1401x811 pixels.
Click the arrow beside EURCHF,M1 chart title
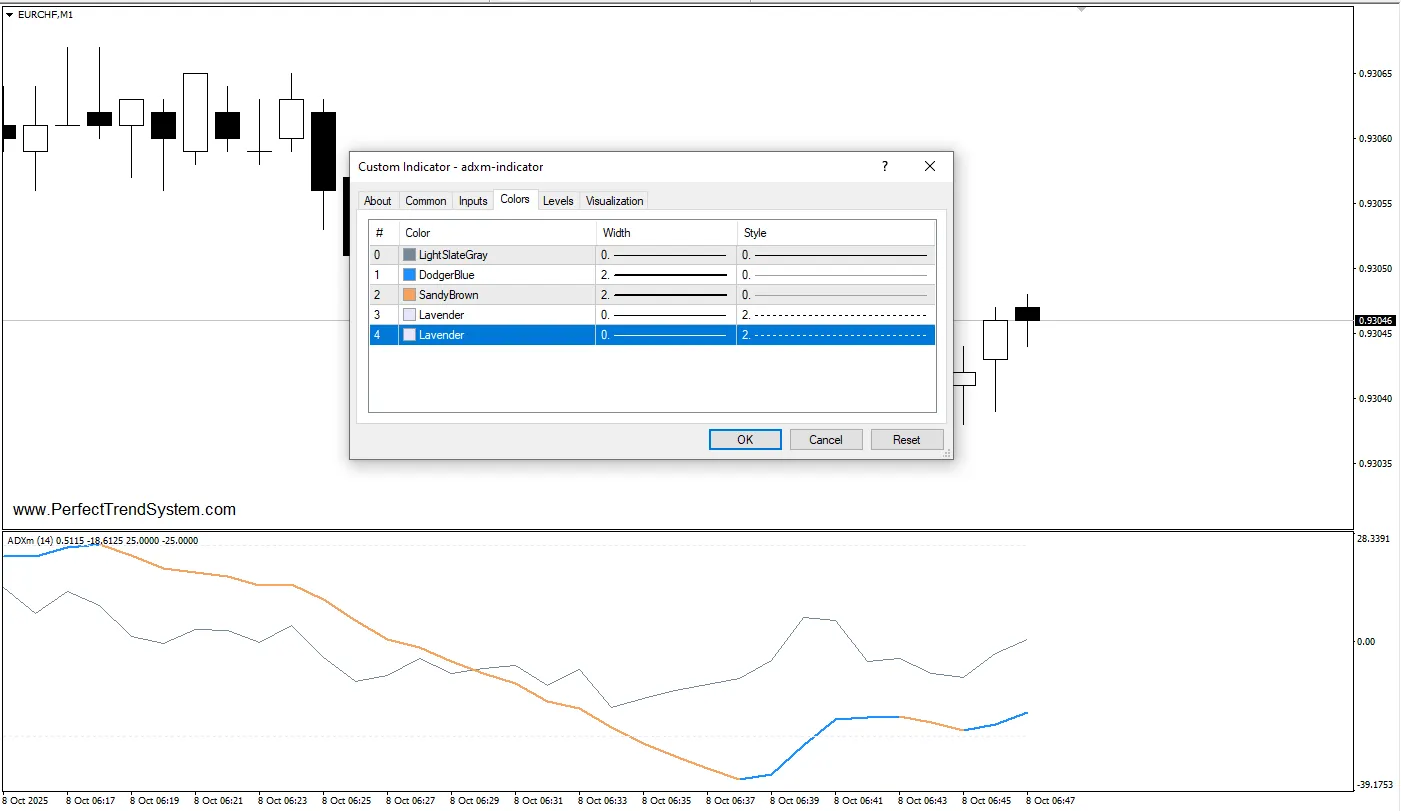[10, 15]
